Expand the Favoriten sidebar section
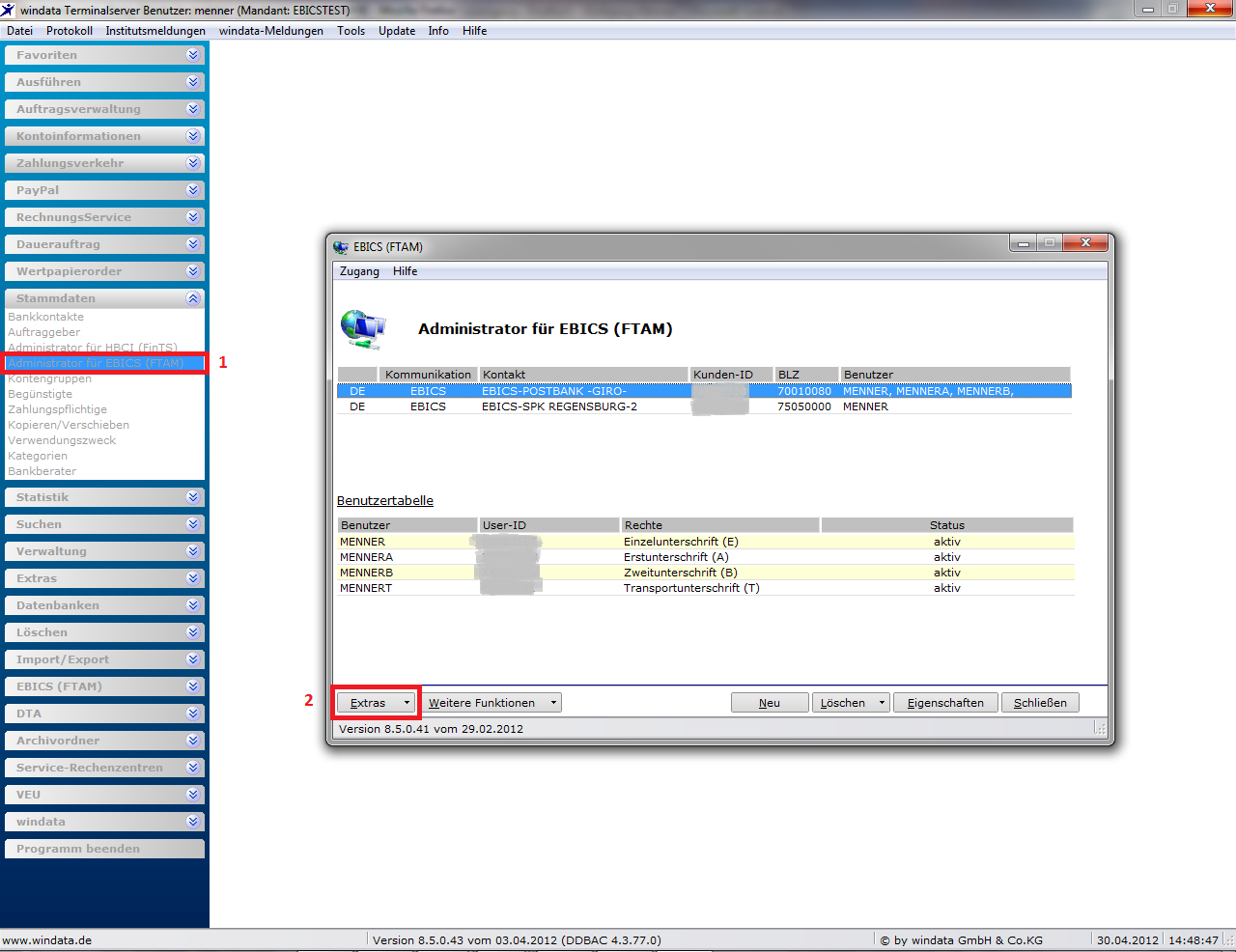 coord(104,55)
